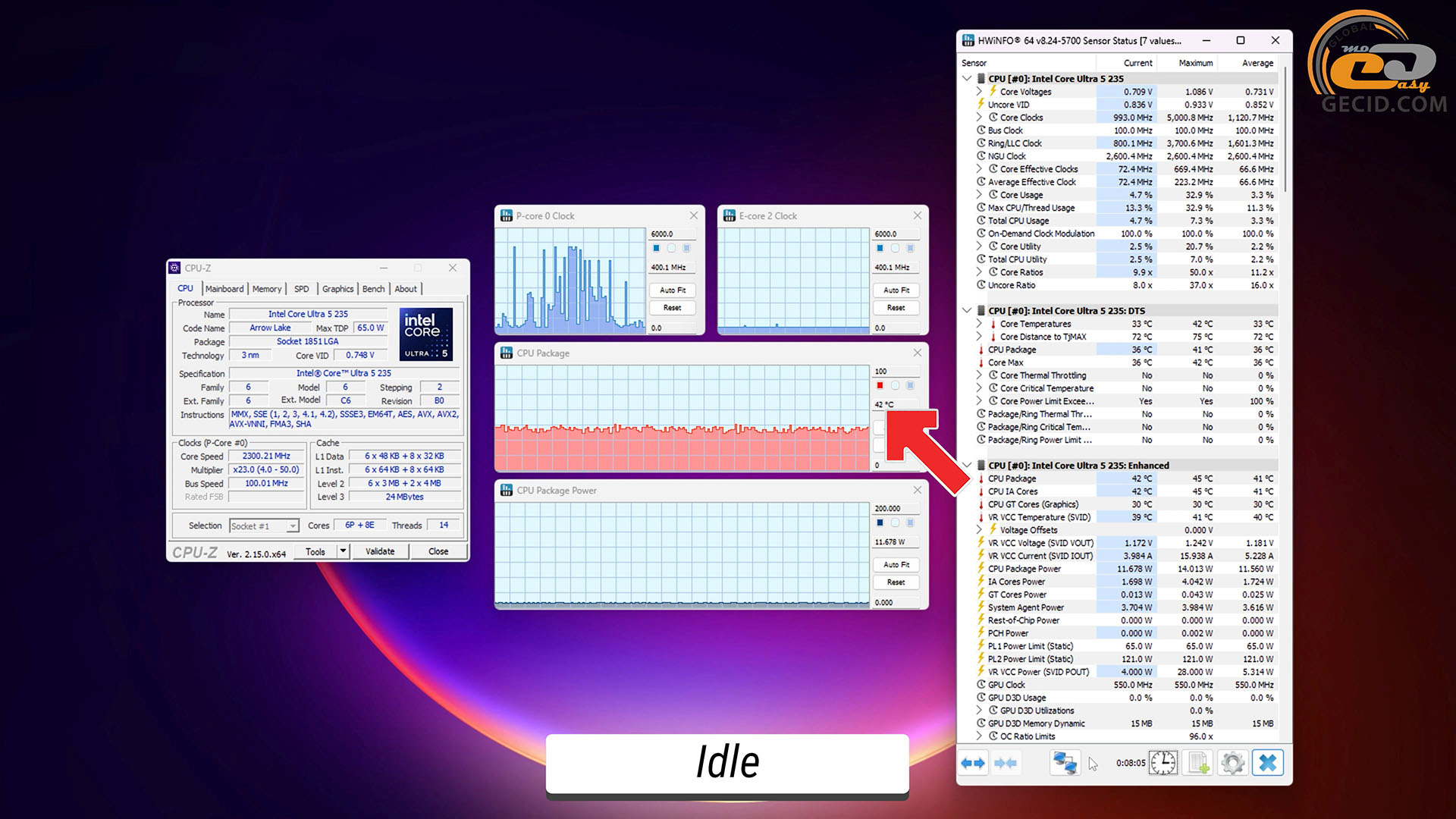Switch to the Bench tab in CPU-Z
This screenshot has width=1456, height=819.
[373, 289]
